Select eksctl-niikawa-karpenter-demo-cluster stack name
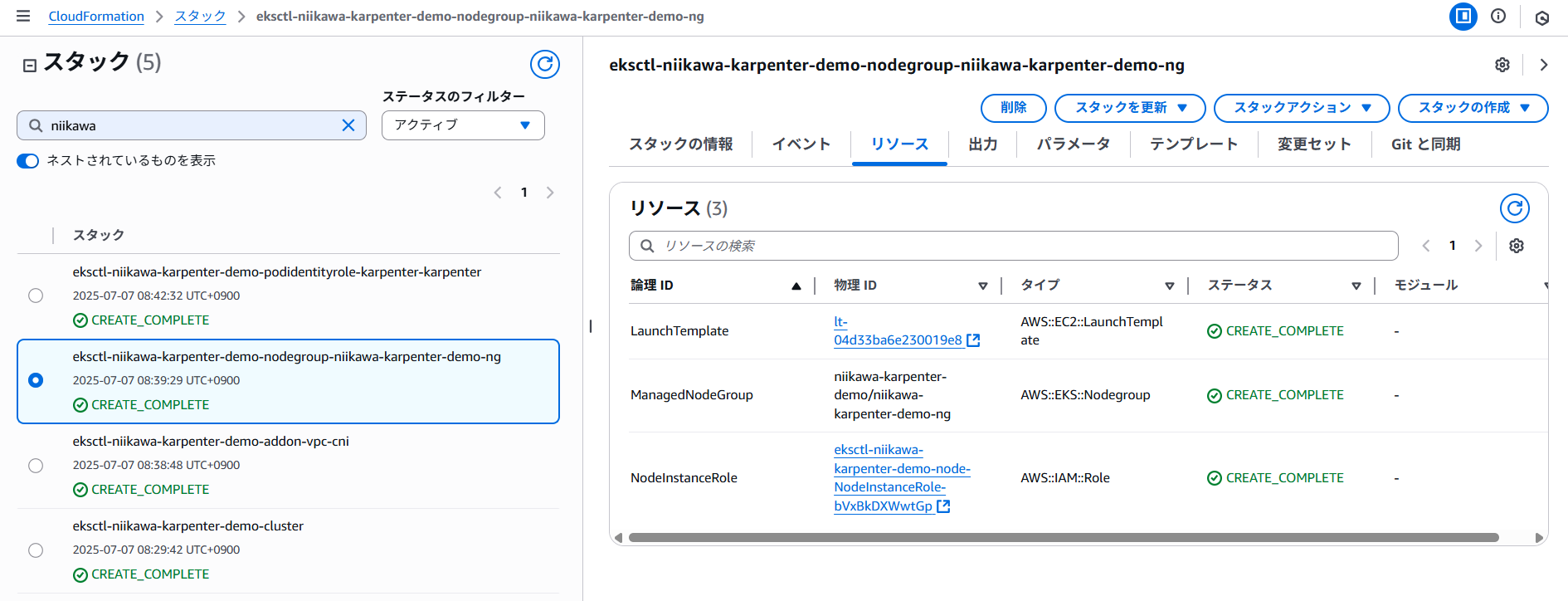1568x601 pixels. point(188,526)
